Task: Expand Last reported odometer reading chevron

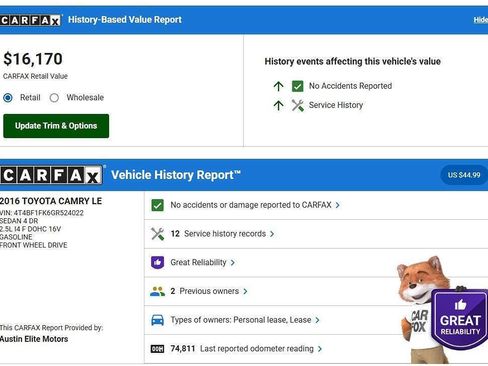Action: 320,349
